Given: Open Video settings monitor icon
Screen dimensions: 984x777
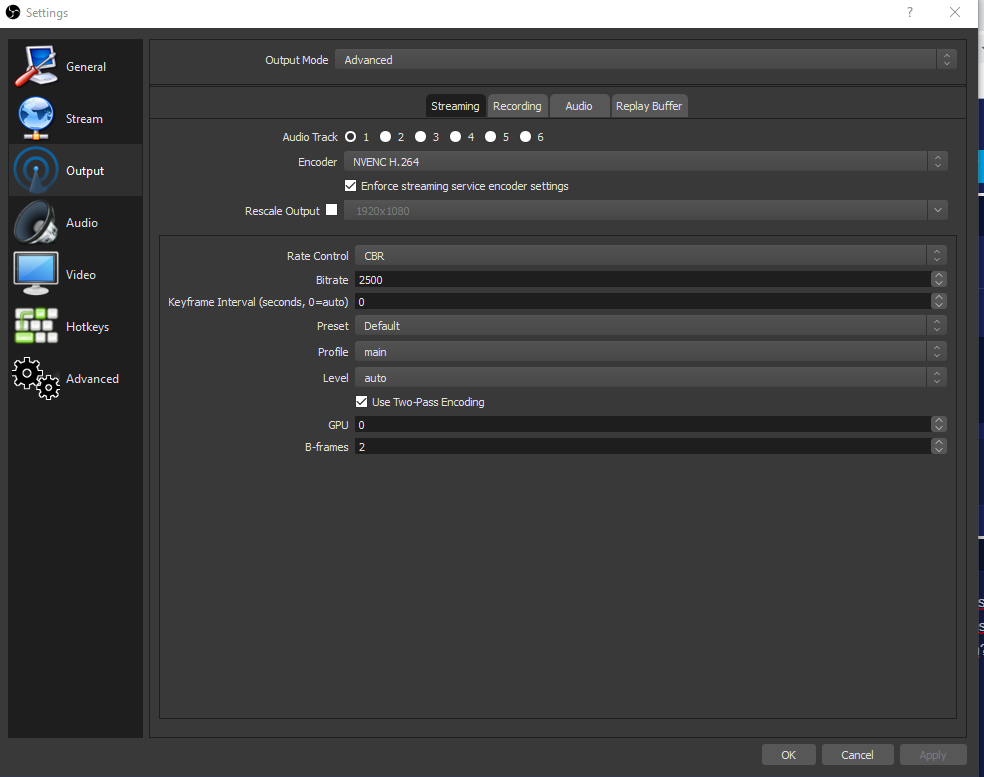Looking at the screenshot, I should [36, 274].
